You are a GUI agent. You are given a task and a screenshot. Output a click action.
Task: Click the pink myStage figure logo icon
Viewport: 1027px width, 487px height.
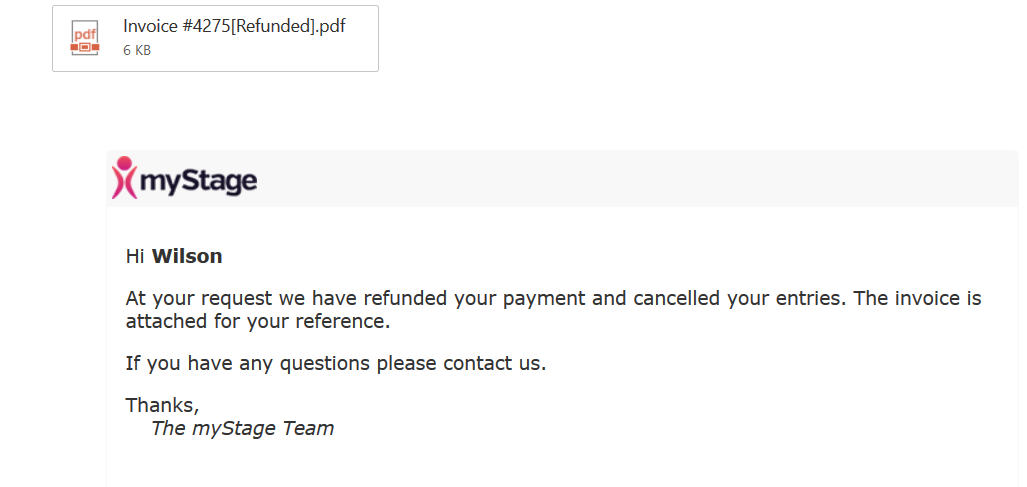tap(124, 177)
